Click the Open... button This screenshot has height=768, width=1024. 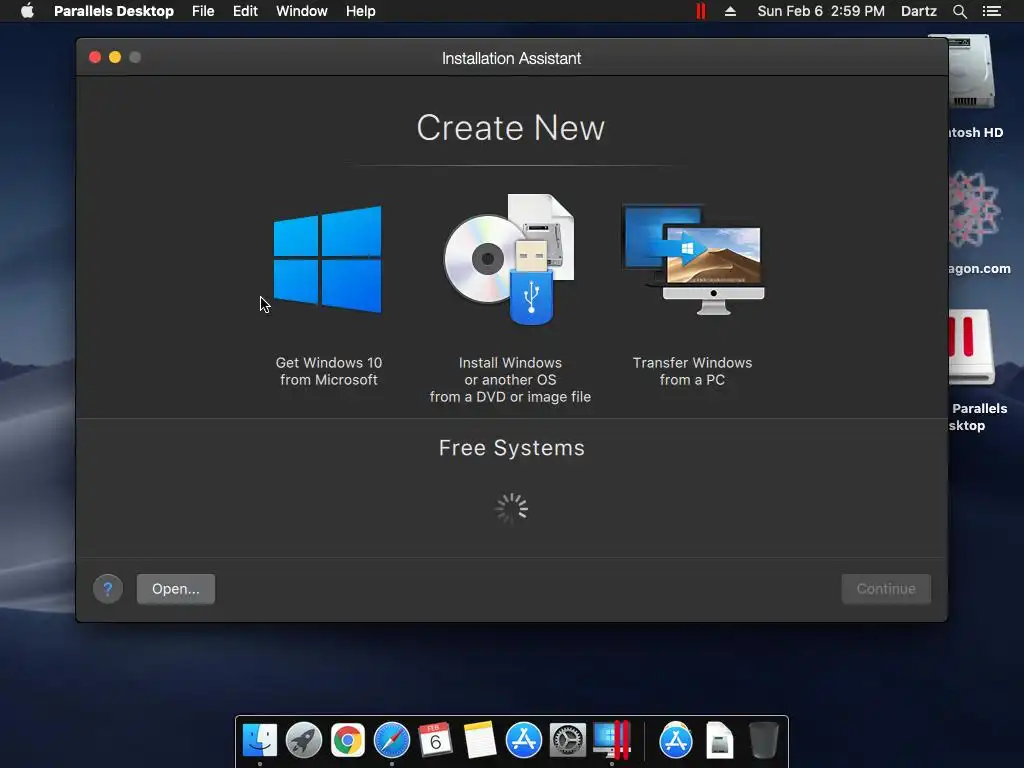click(176, 589)
